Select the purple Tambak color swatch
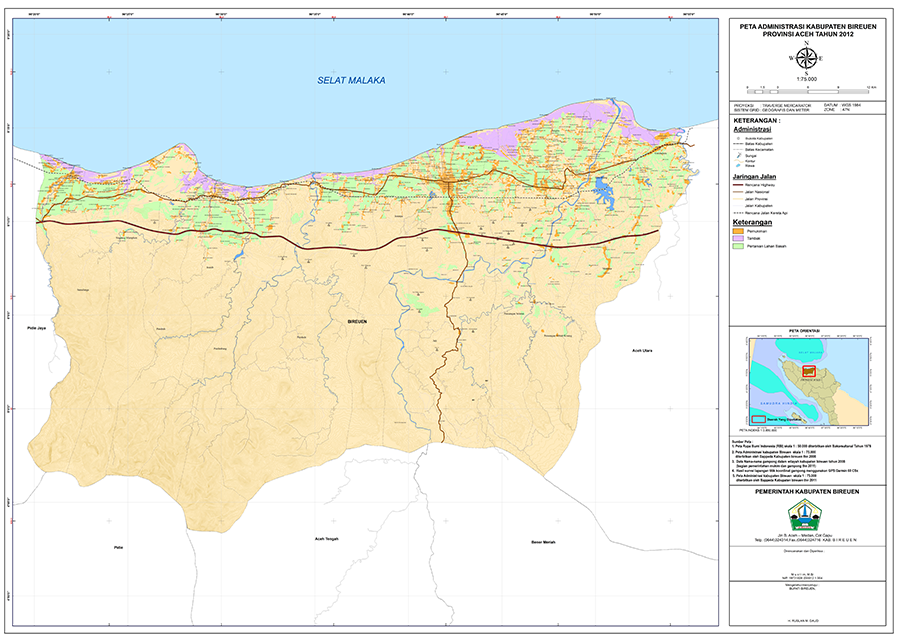 click(739, 240)
